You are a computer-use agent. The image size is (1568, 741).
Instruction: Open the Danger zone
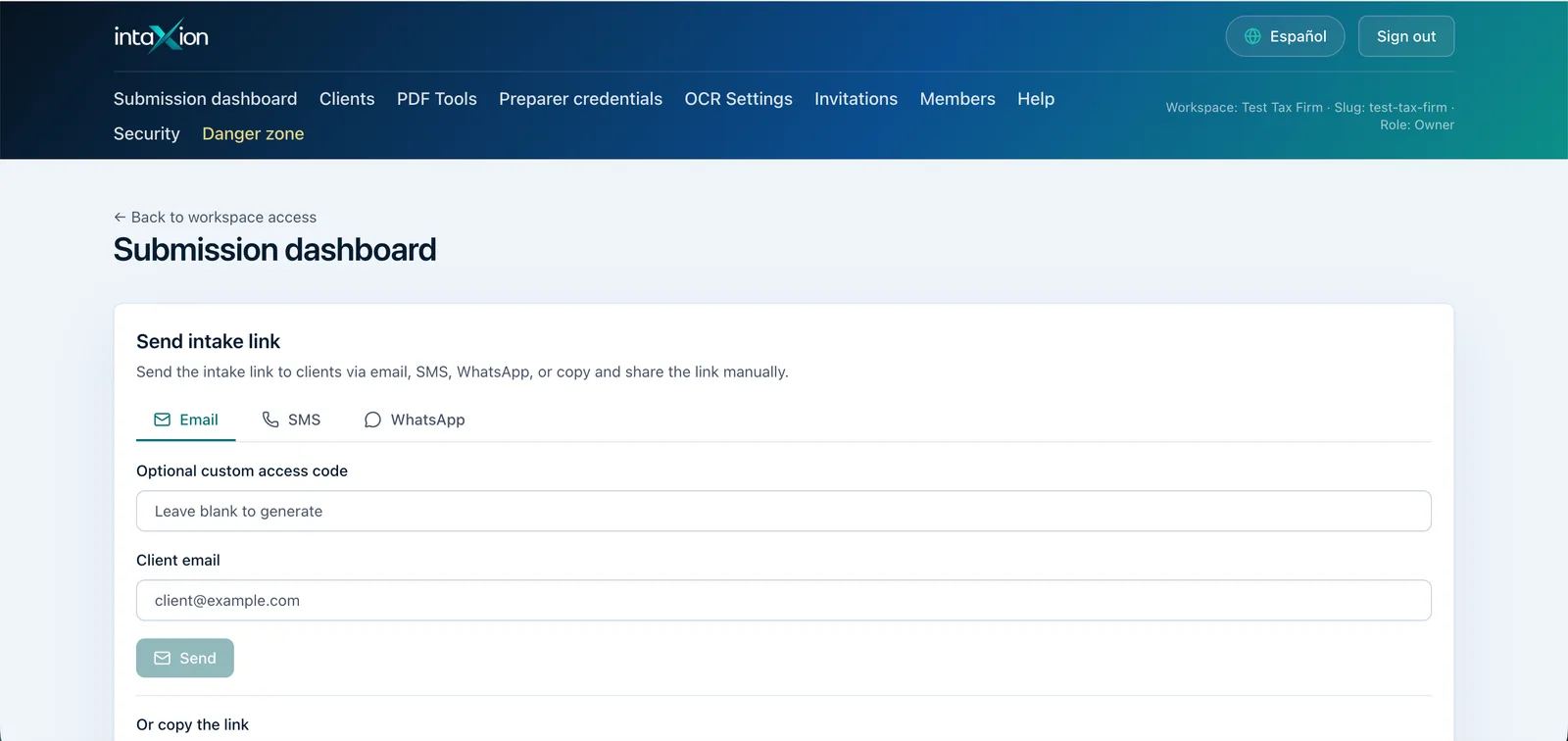pyautogui.click(x=253, y=133)
